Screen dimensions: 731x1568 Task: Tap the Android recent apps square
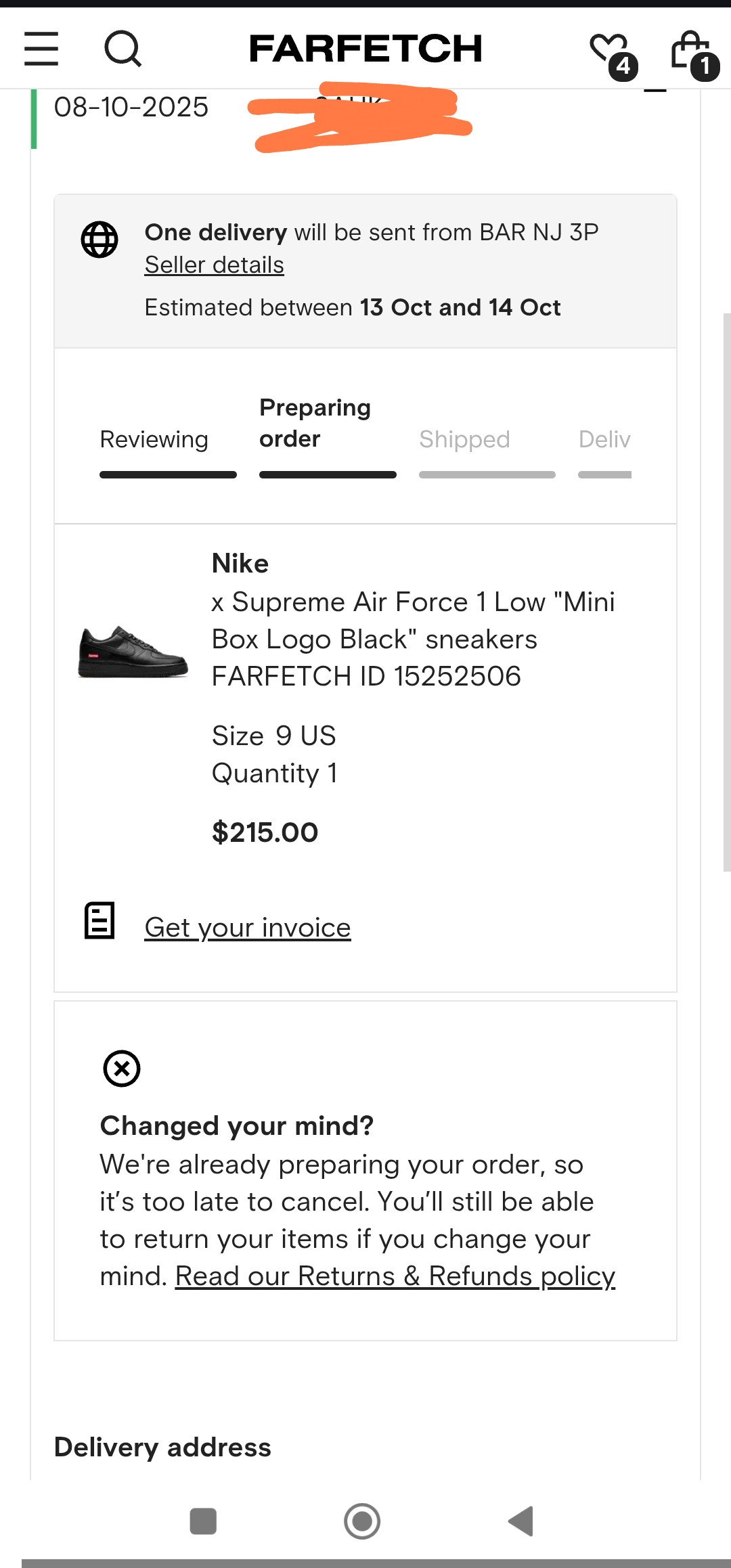(x=203, y=1521)
